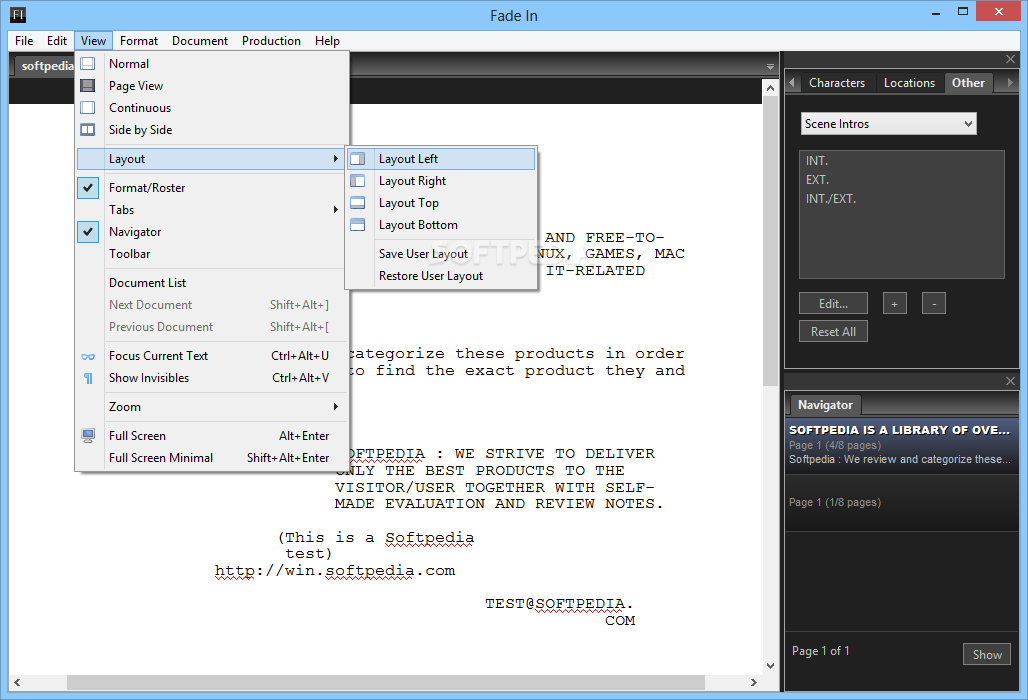Click the Side by Side icon
The height and width of the screenshot is (700, 1028).
tap(87, 130)
